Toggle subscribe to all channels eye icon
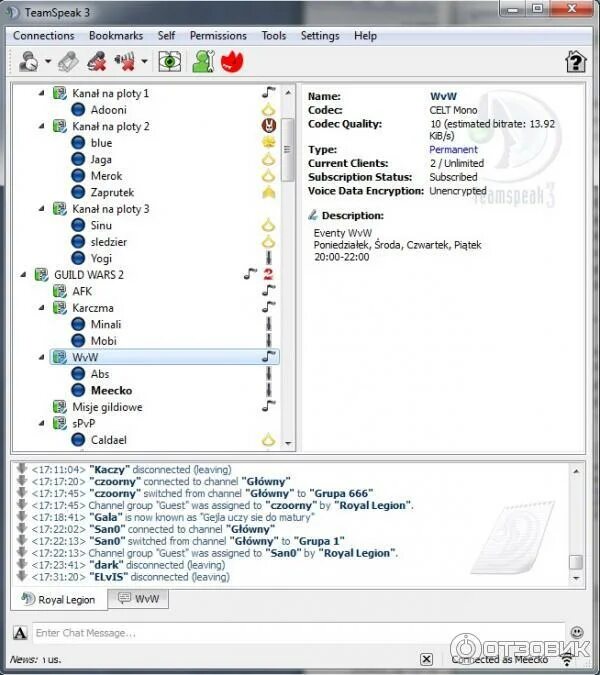 170,62
